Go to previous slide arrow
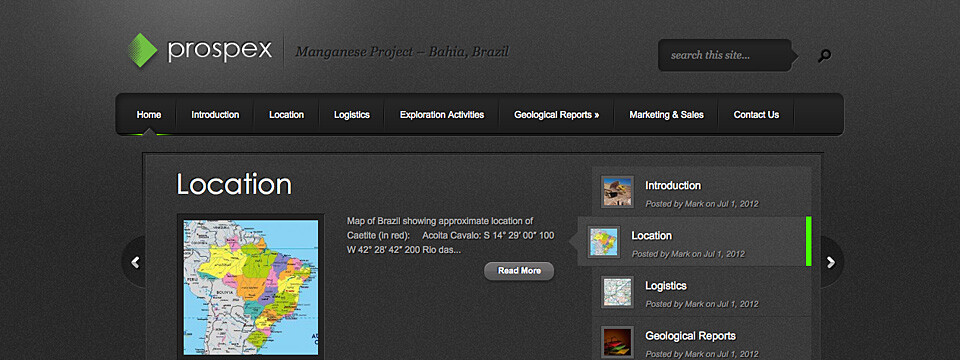Image resolution: width=960 pixels, height=360 pixels. point(135,262)
